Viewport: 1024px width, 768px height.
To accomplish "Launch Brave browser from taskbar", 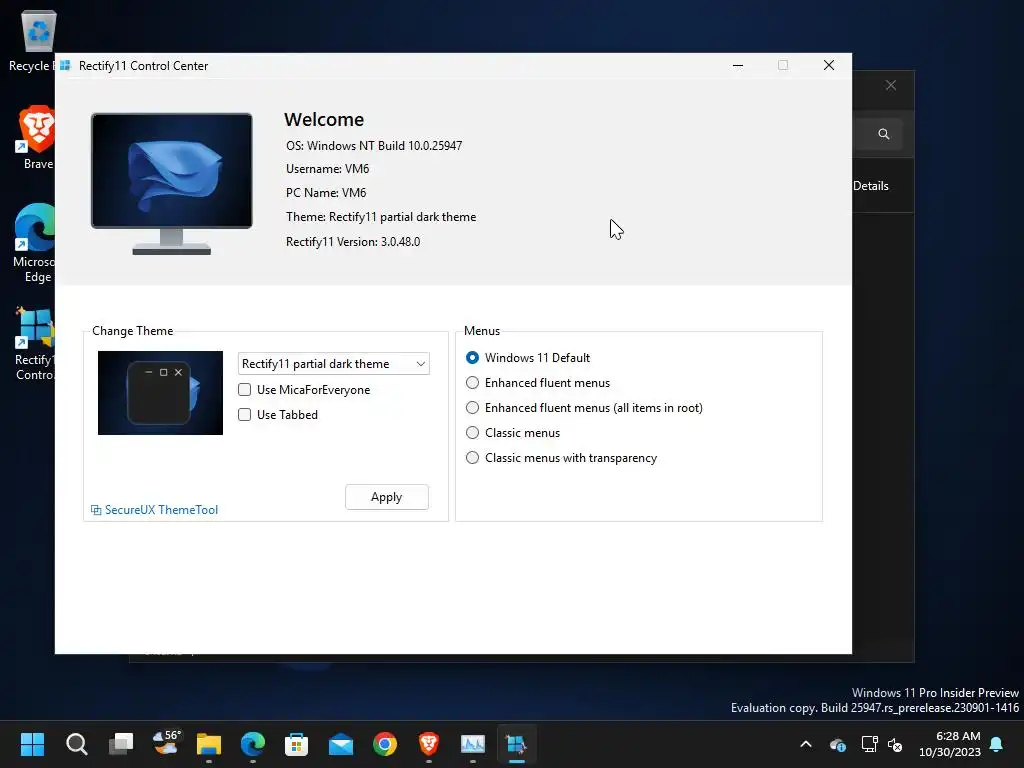I will click(429, 744).
